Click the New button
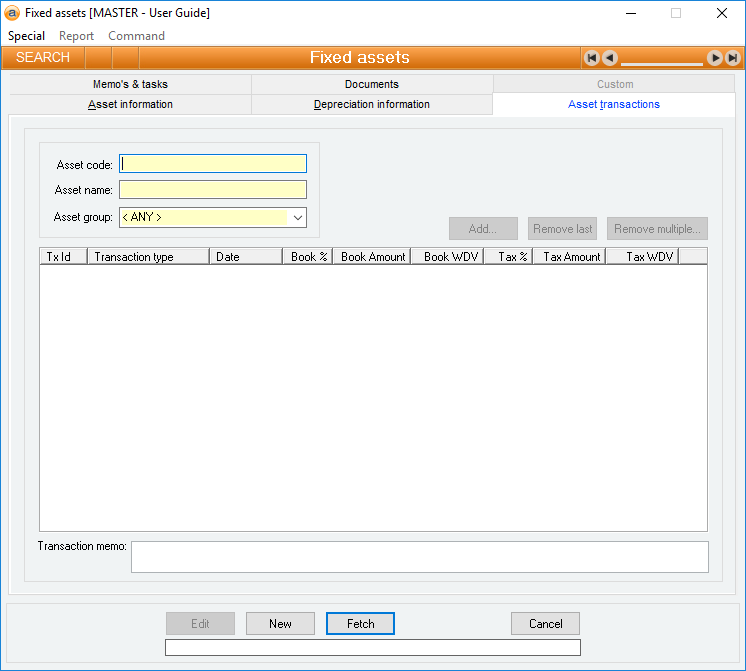 [280, 624]
